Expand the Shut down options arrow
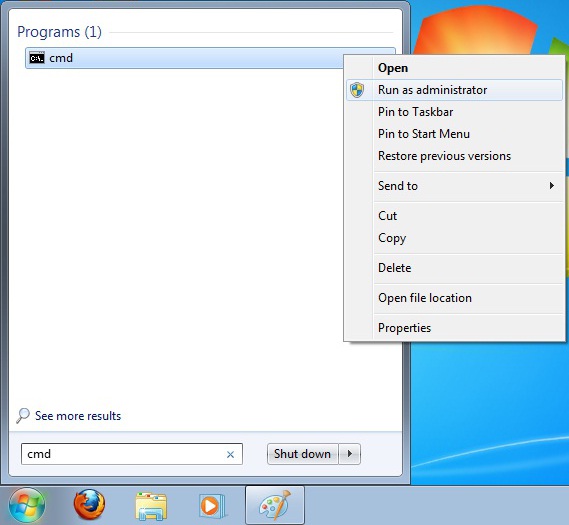The image size is (569, 525). (349, 454)
